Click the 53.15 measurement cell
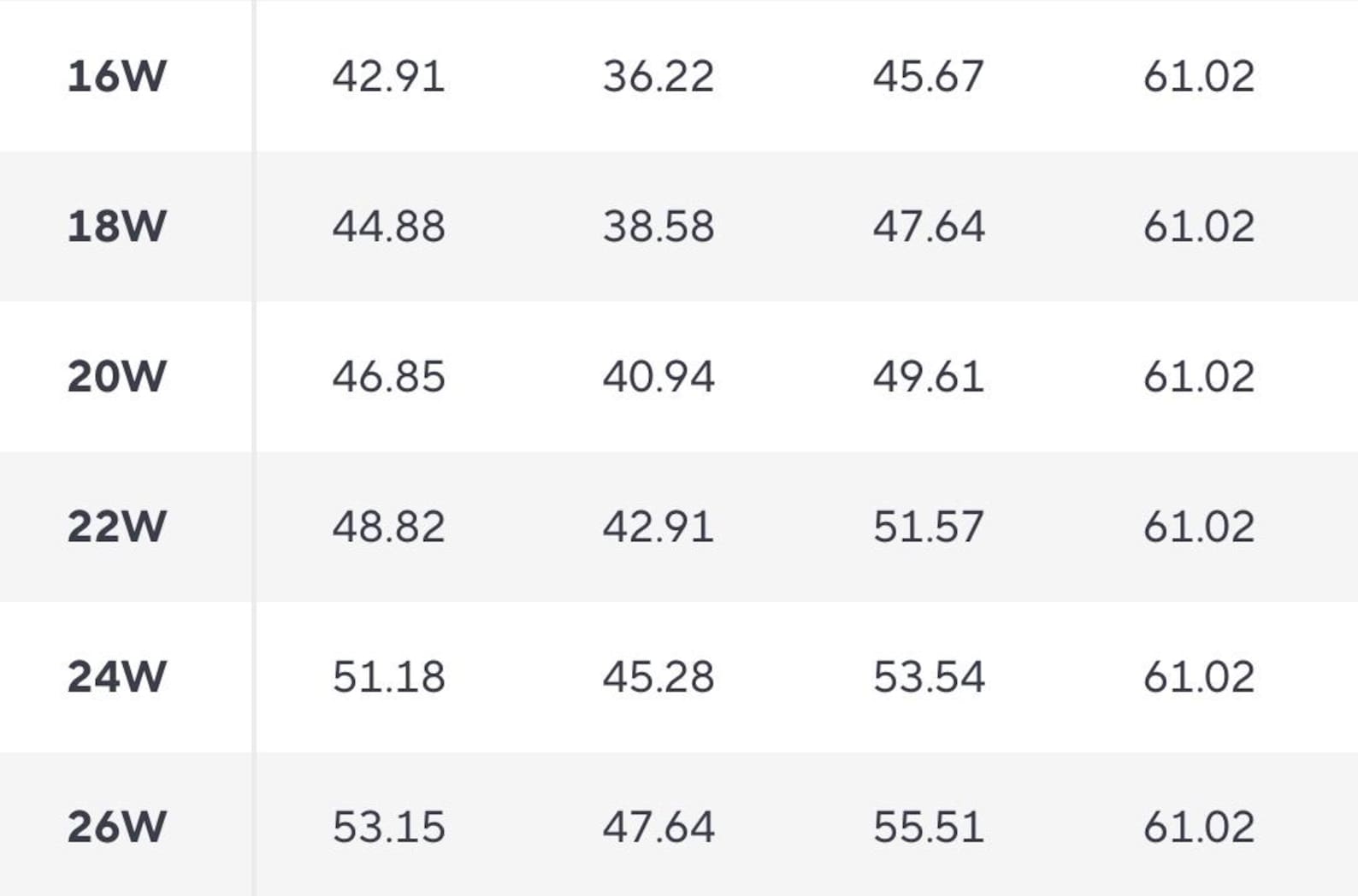The image size is (1358, 896). (389, 827)
